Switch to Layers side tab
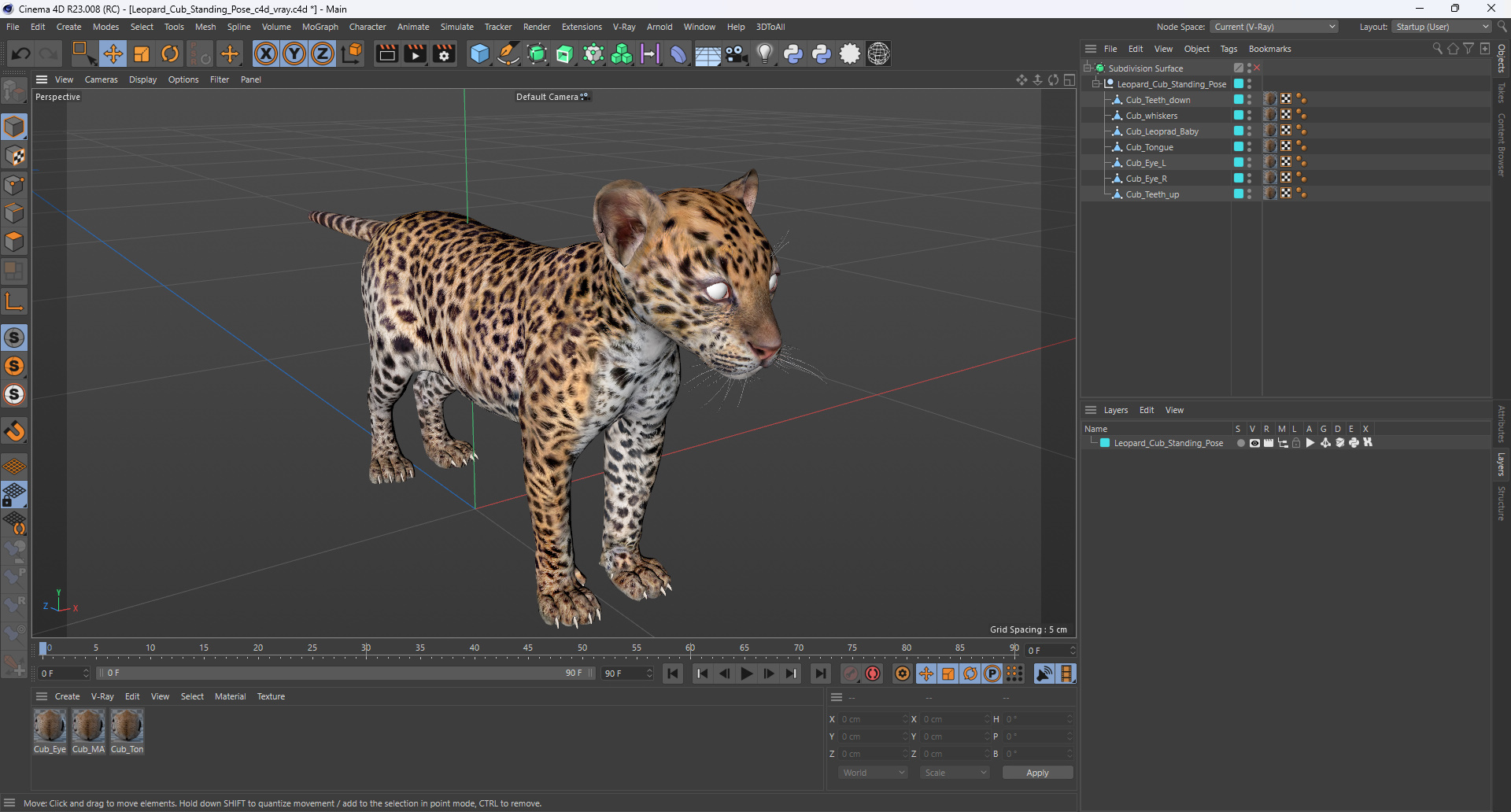Image resolution: width=1511 pixels, height=812 pixels. pos(1502,464)
